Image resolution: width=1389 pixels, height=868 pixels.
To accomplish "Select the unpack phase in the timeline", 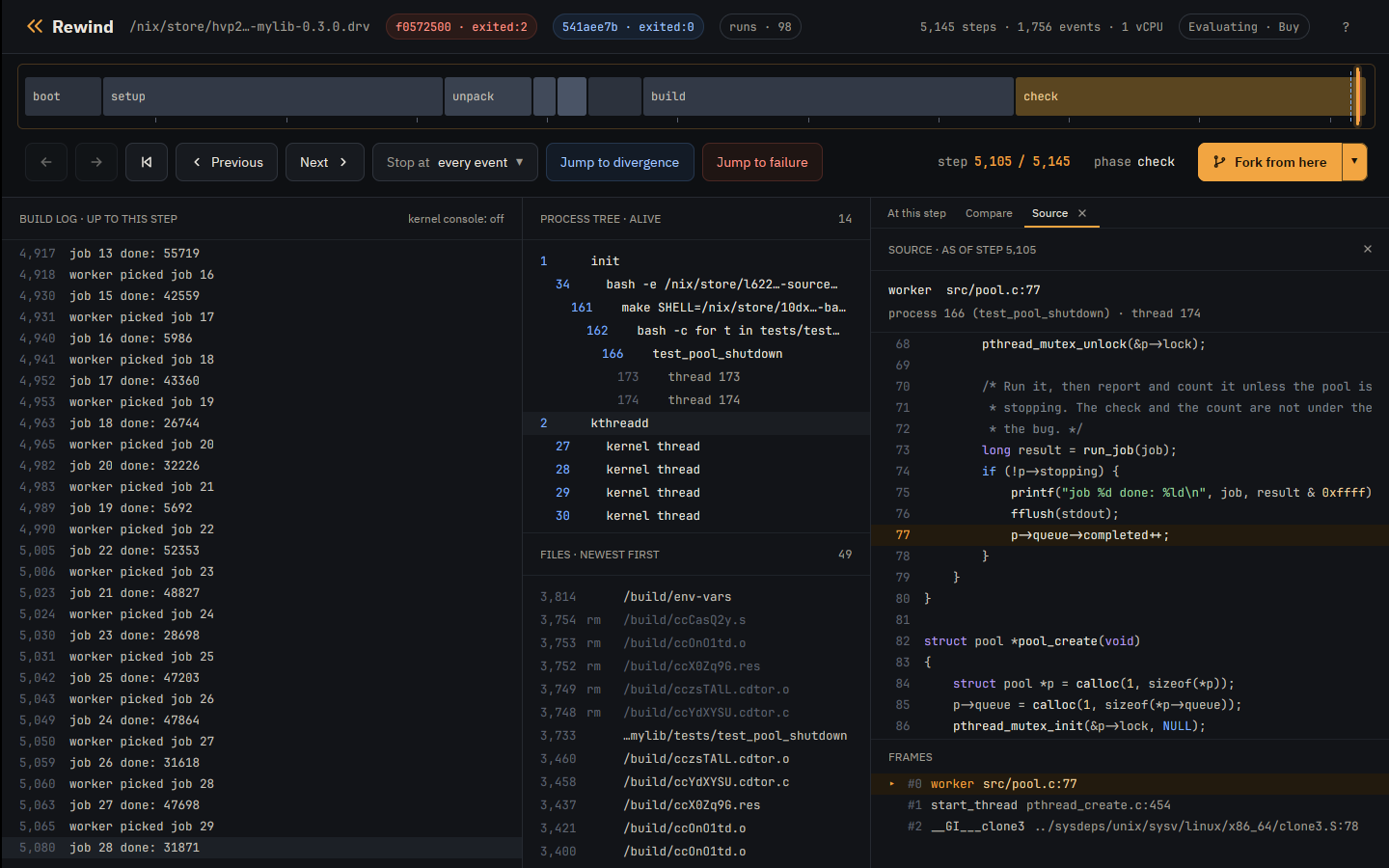I will 487,96.
